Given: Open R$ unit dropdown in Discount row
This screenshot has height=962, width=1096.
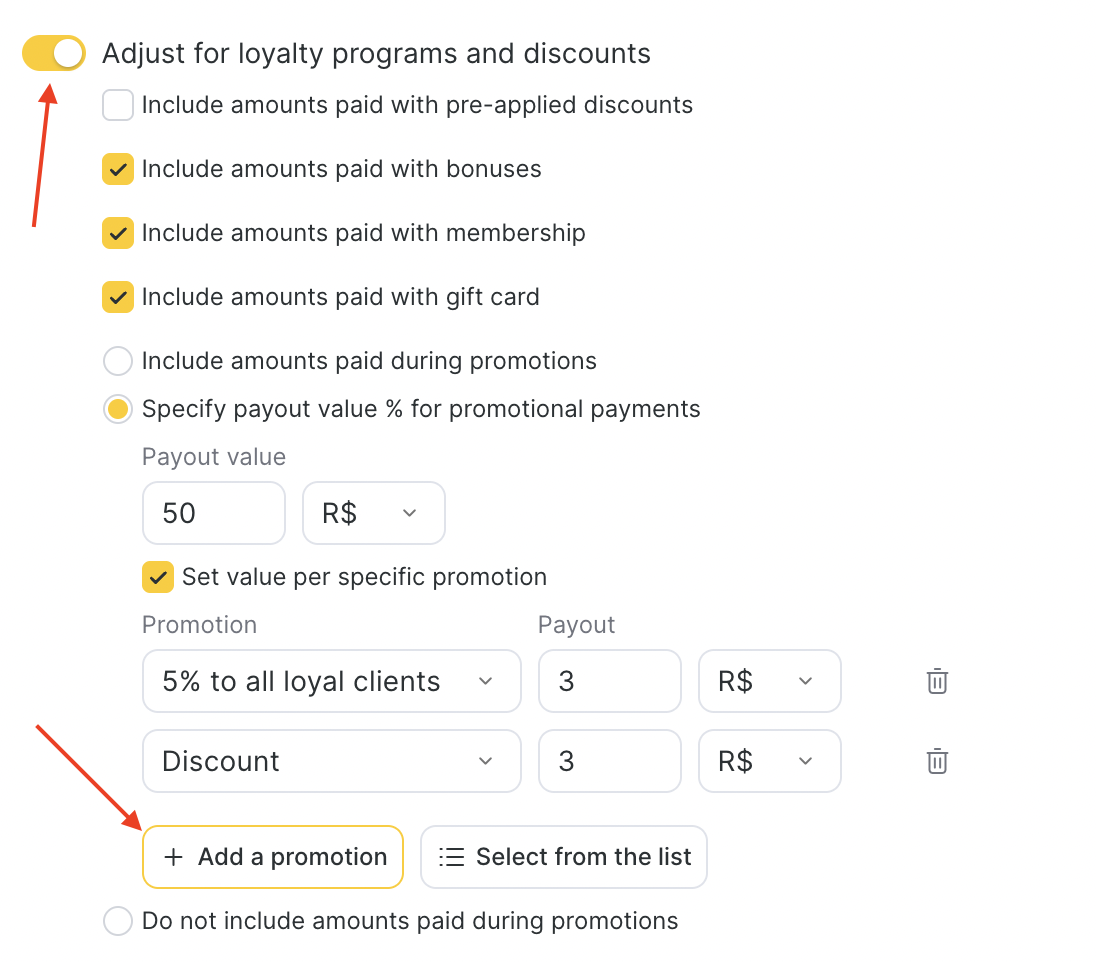Looking at the screenshot, I should click(x=770, y=761).
